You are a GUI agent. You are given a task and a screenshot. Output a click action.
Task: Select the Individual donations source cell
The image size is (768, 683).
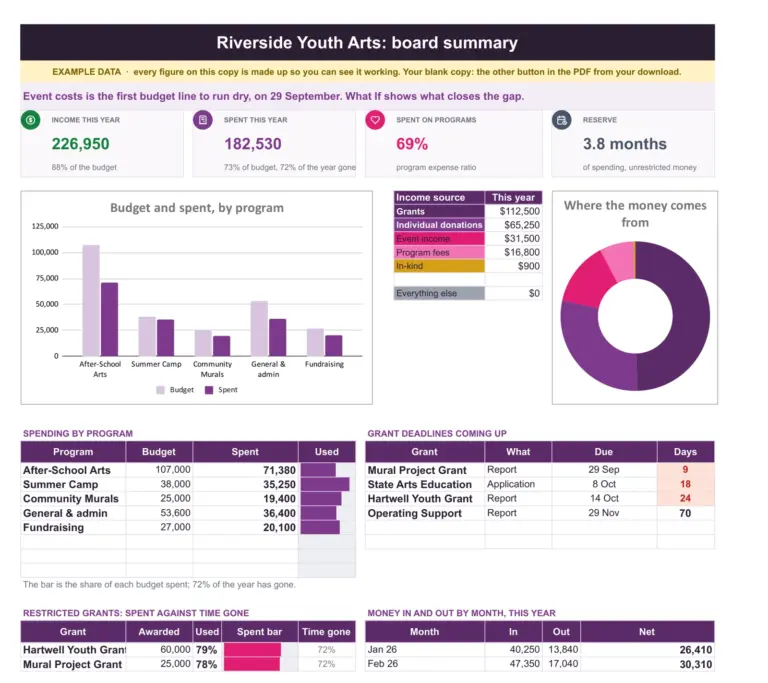click(x=439, y=225)
